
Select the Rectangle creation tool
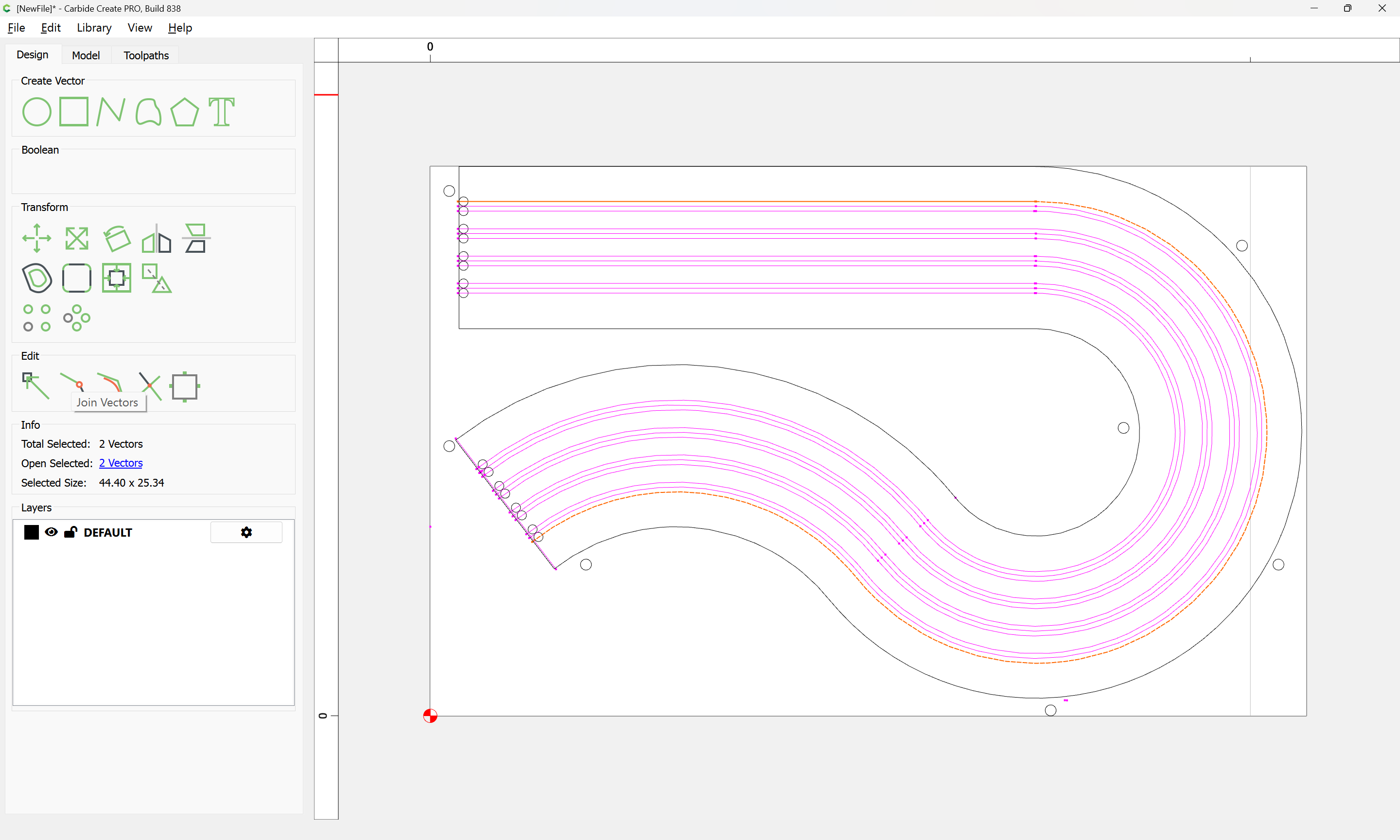[x=73, y=111]
